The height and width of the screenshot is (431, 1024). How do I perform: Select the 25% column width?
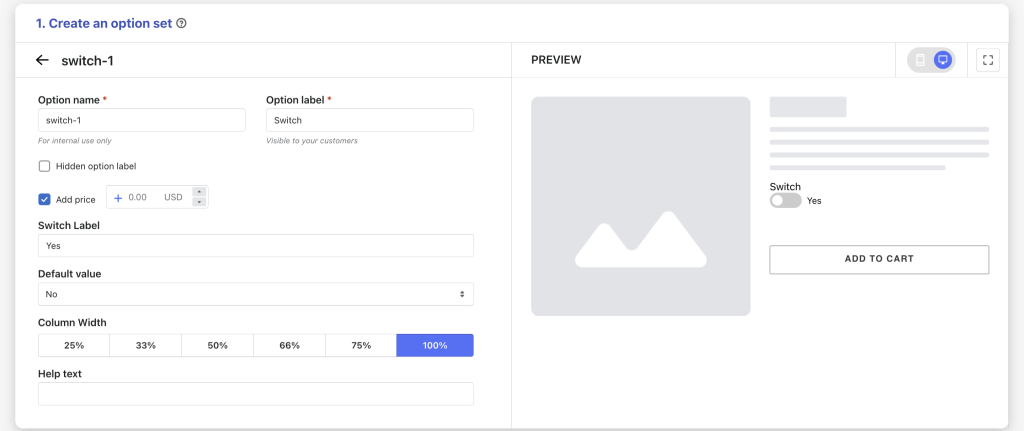point(74,345)
